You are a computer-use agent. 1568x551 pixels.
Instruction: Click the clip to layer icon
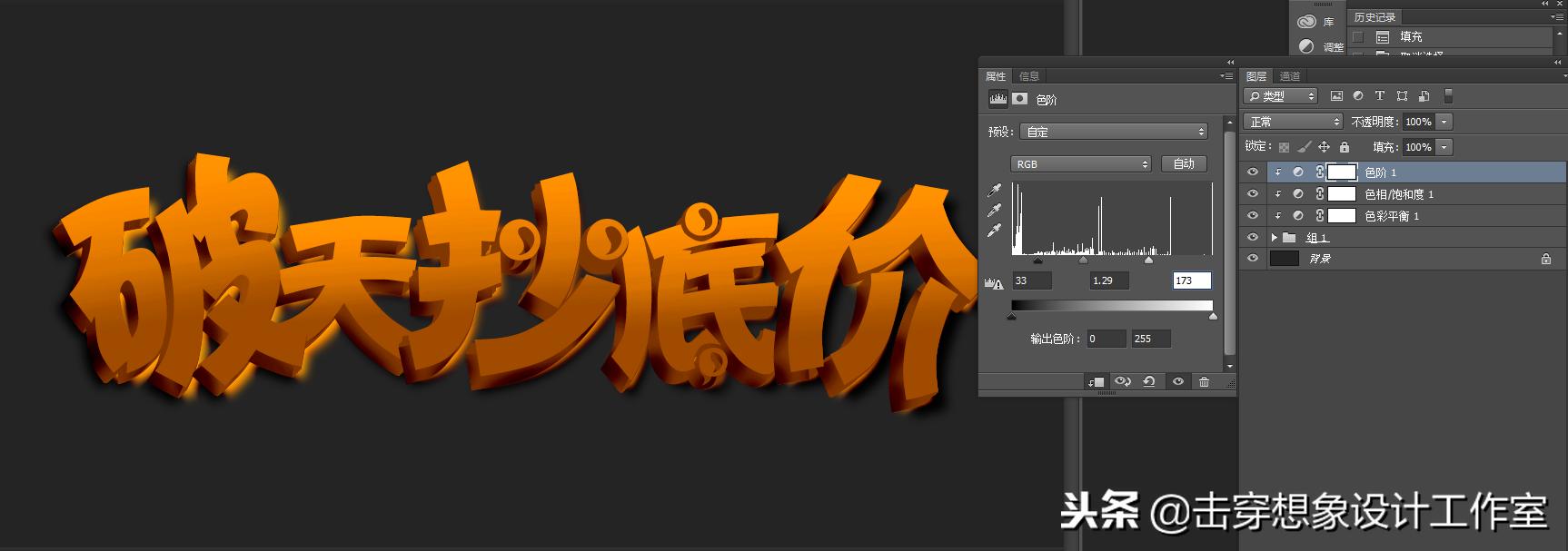pyautogui.click(x=1097, y=382)
